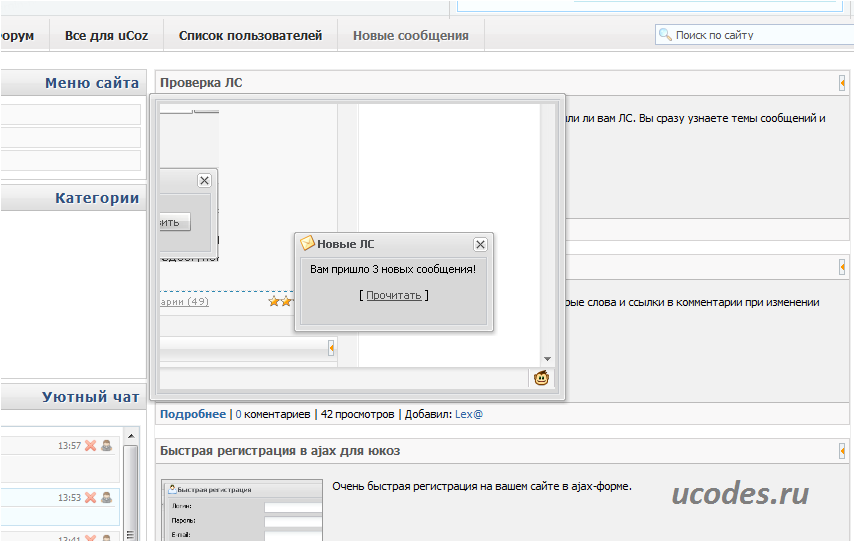Click the chat scrollbar thumb
The image size is (854, 542).
point(131,492)
